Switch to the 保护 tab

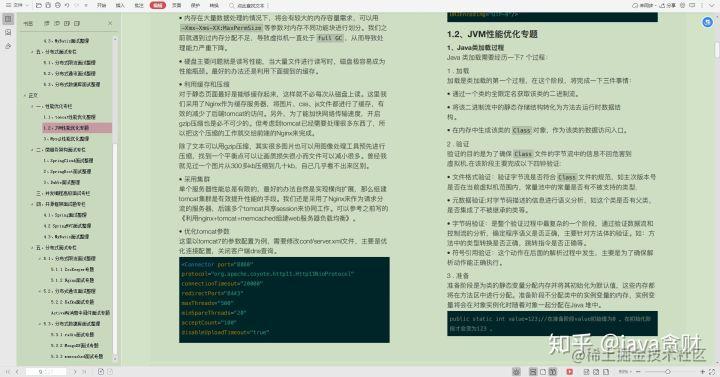point(195,6)
